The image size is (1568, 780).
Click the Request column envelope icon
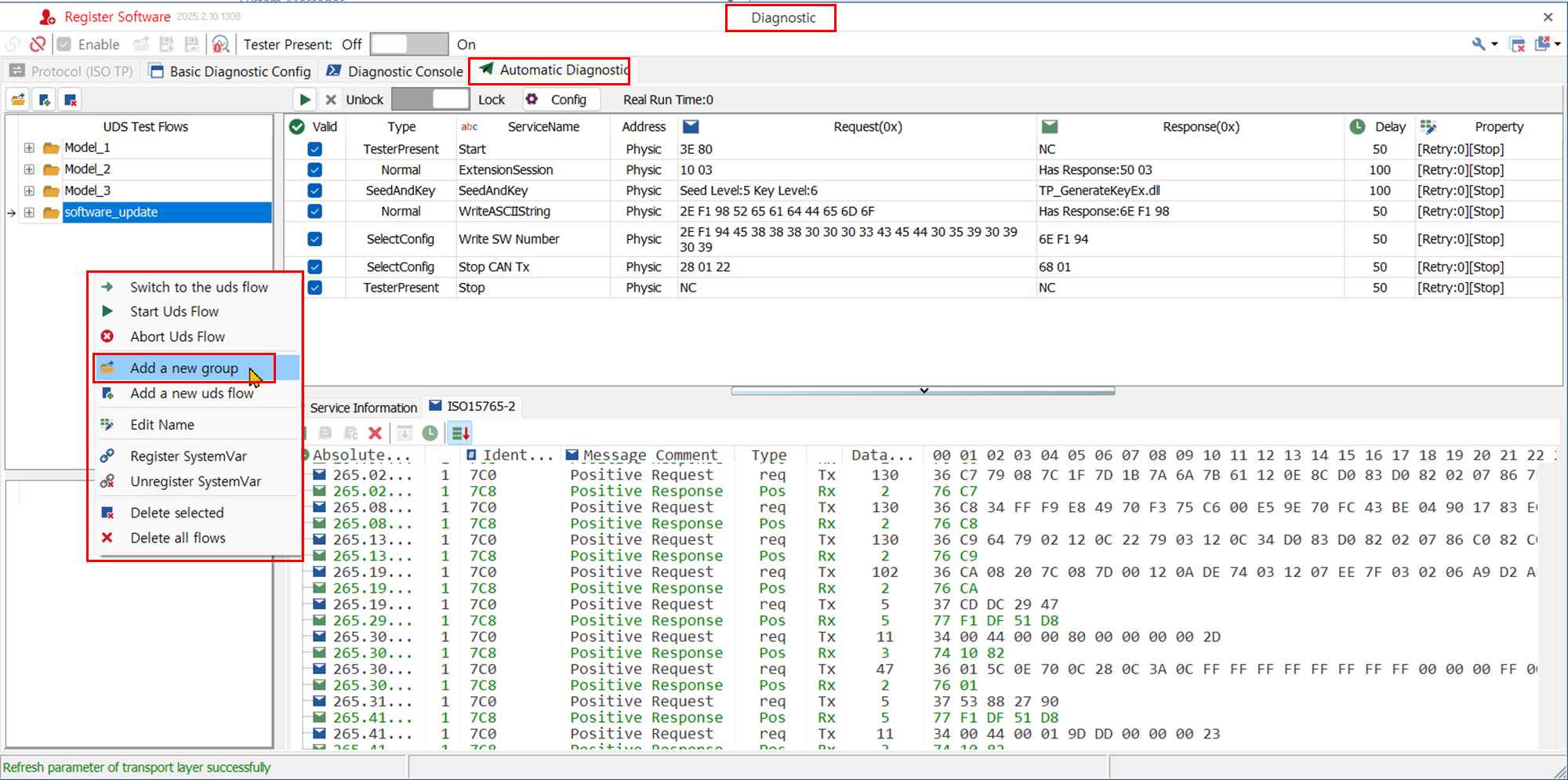691,126
